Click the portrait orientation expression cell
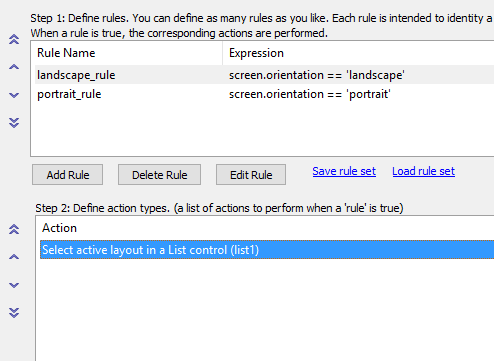 click(310, 94)
